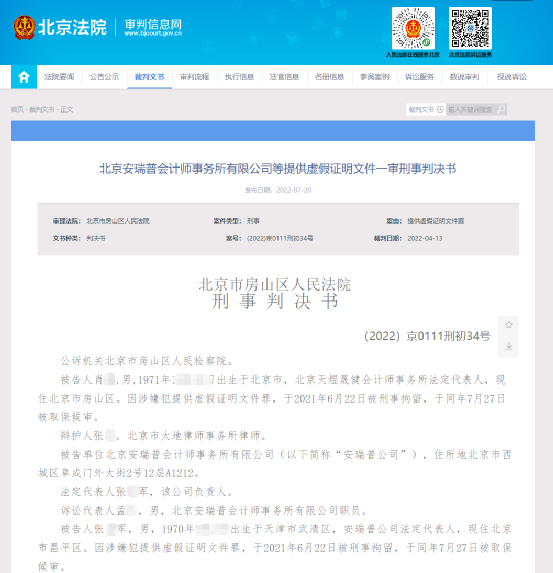Click www.bjcourt.gov.cn site title
Screen dimensions: 553x573
[153, 33]
